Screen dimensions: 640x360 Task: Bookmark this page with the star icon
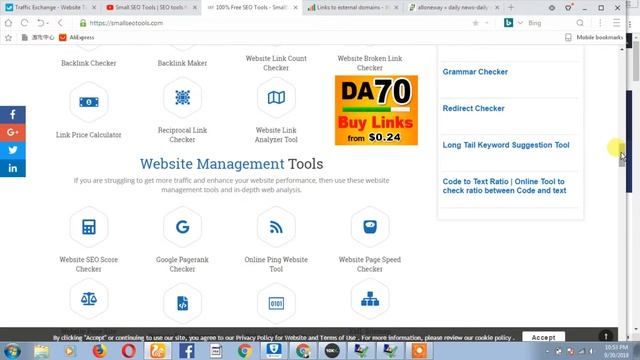point(475,23)
